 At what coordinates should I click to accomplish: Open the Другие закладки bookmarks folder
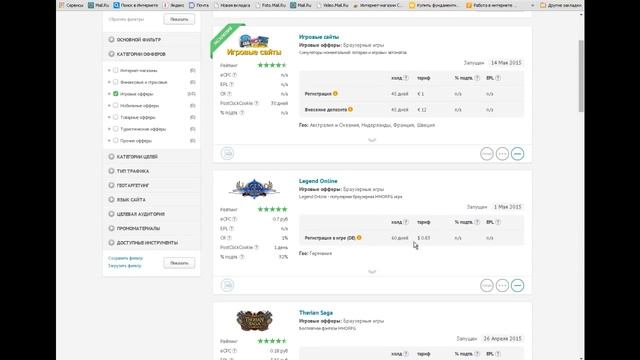pos(560,5)
